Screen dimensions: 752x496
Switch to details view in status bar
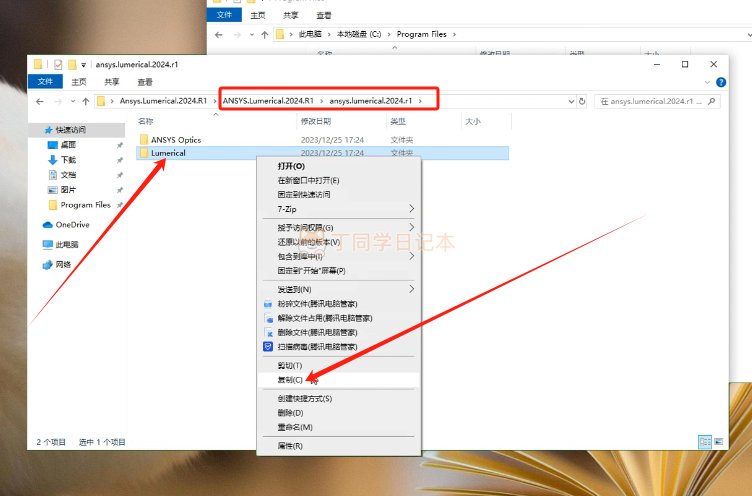704,441
